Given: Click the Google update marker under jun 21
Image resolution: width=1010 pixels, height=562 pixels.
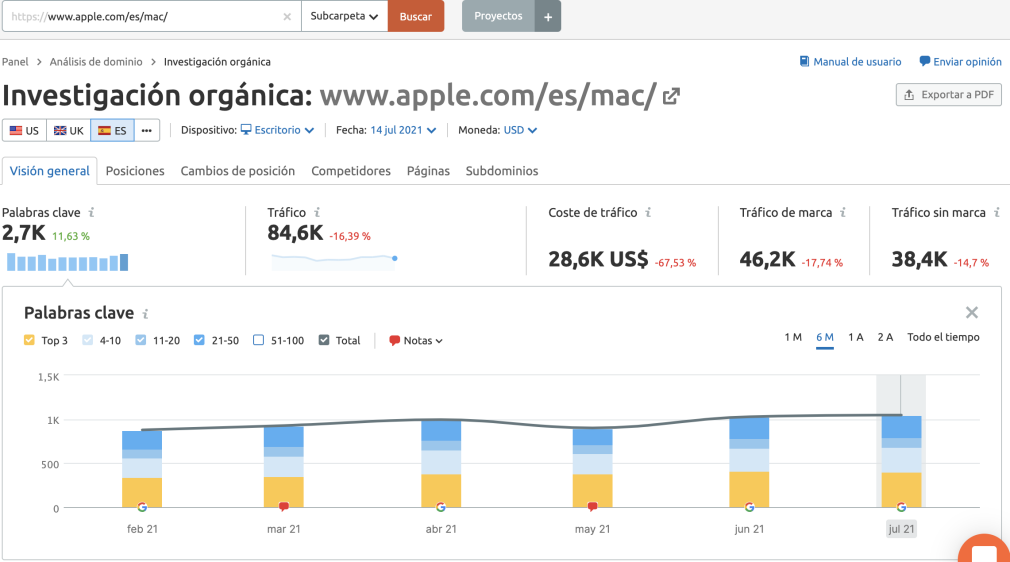Looking at the screenshot, I should click(749, 507).
